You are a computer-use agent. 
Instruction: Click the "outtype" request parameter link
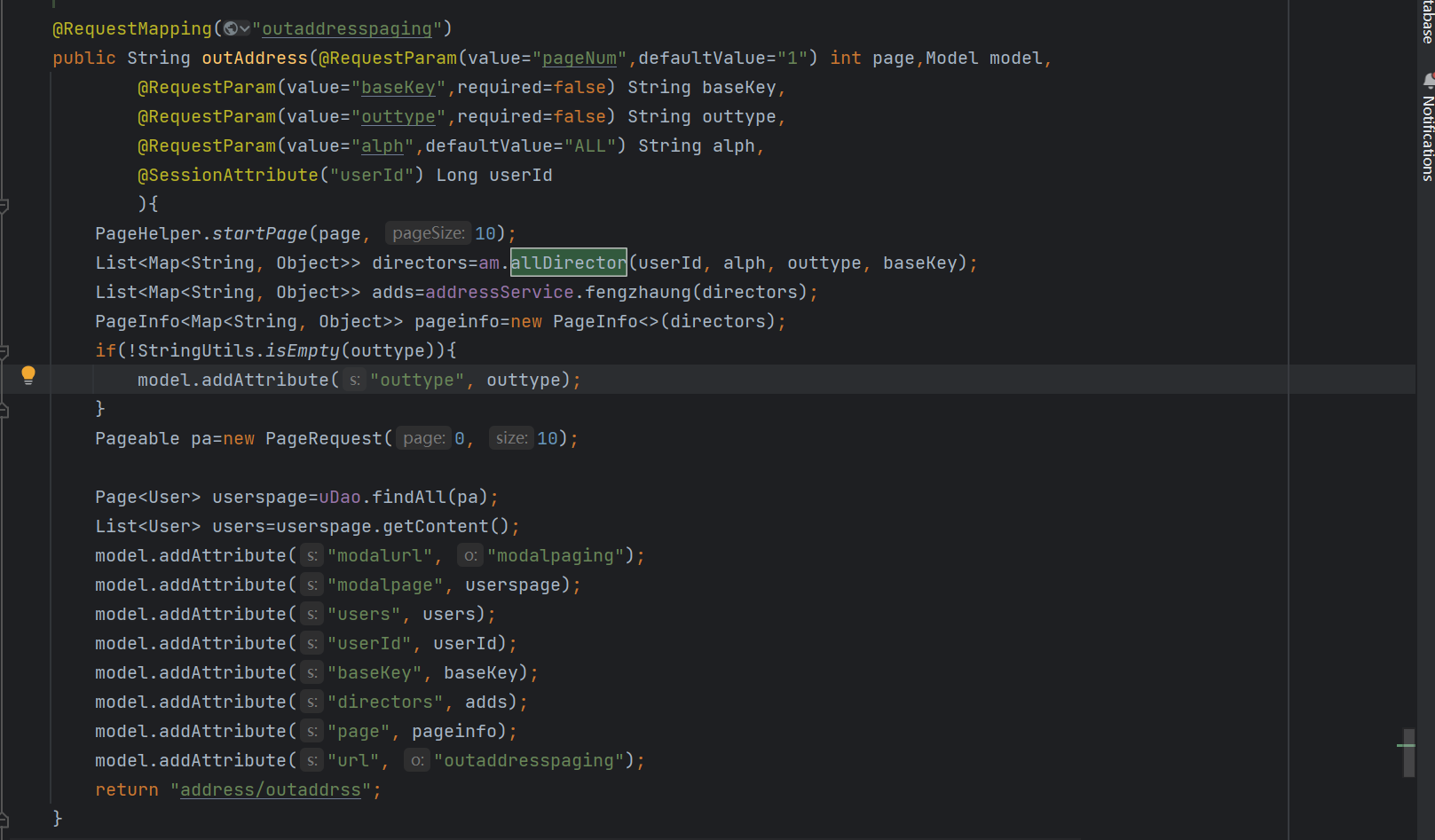pos(398,116)
